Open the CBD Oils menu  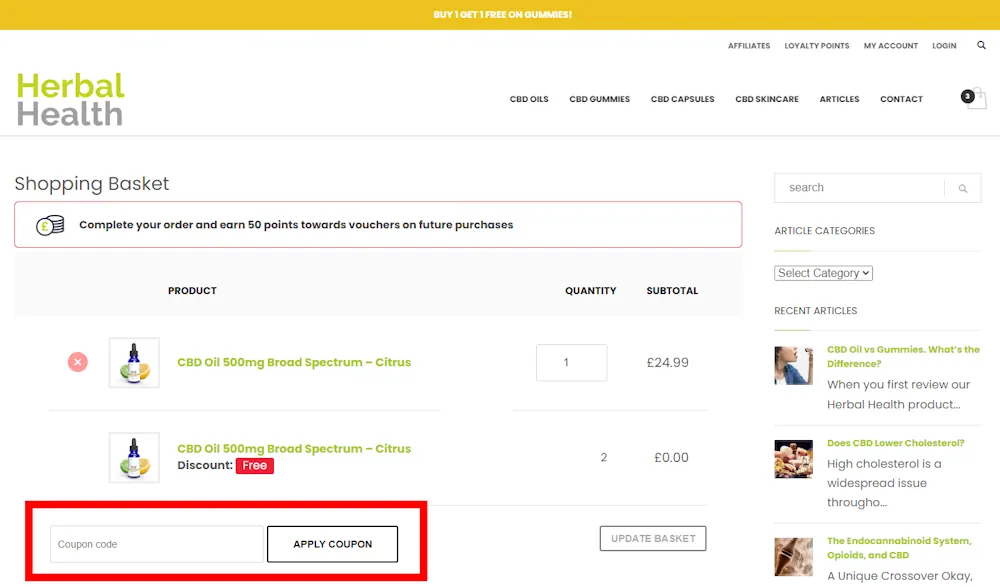(529, 99)
